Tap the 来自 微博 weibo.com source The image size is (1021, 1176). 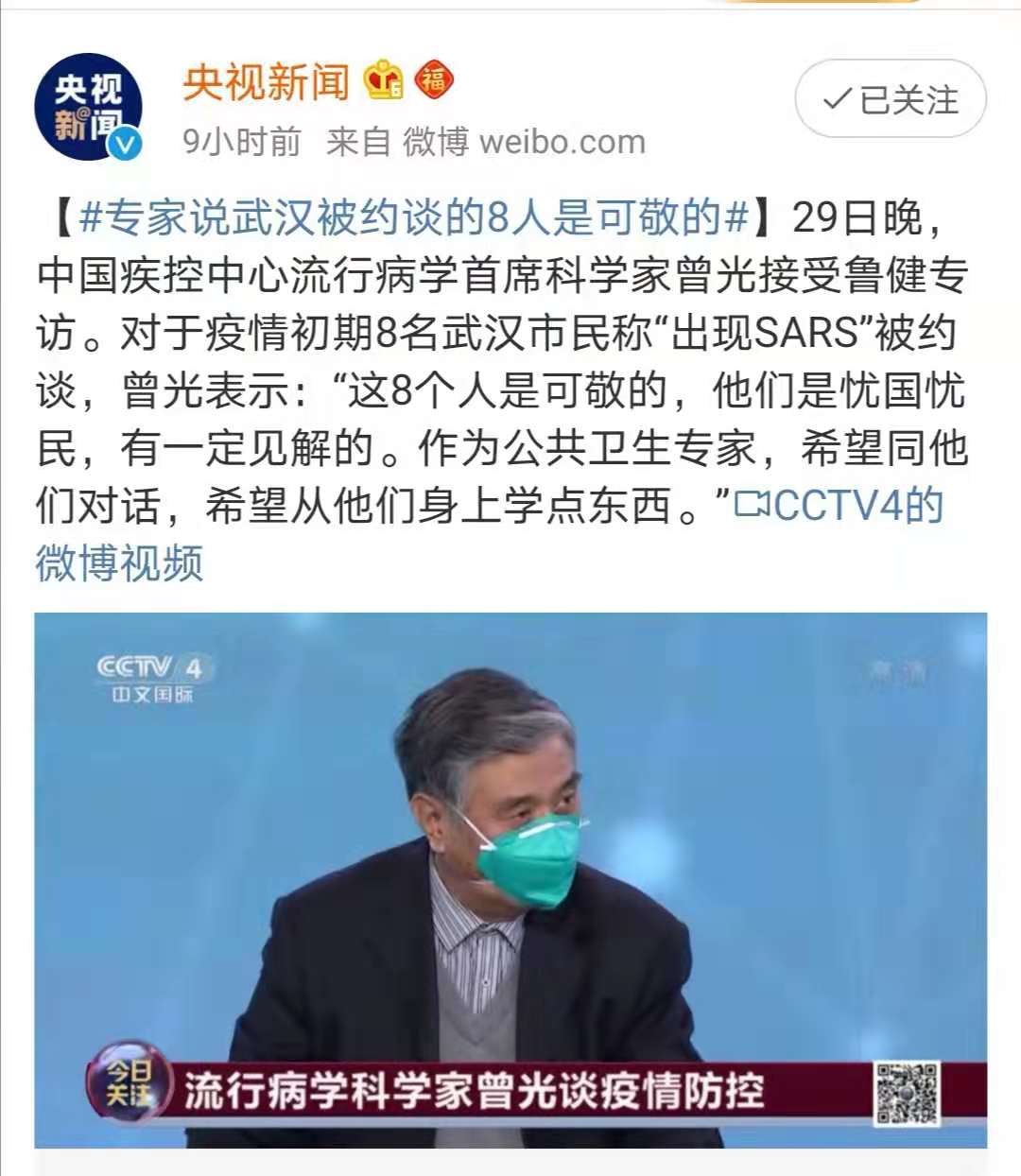point(486,142)
